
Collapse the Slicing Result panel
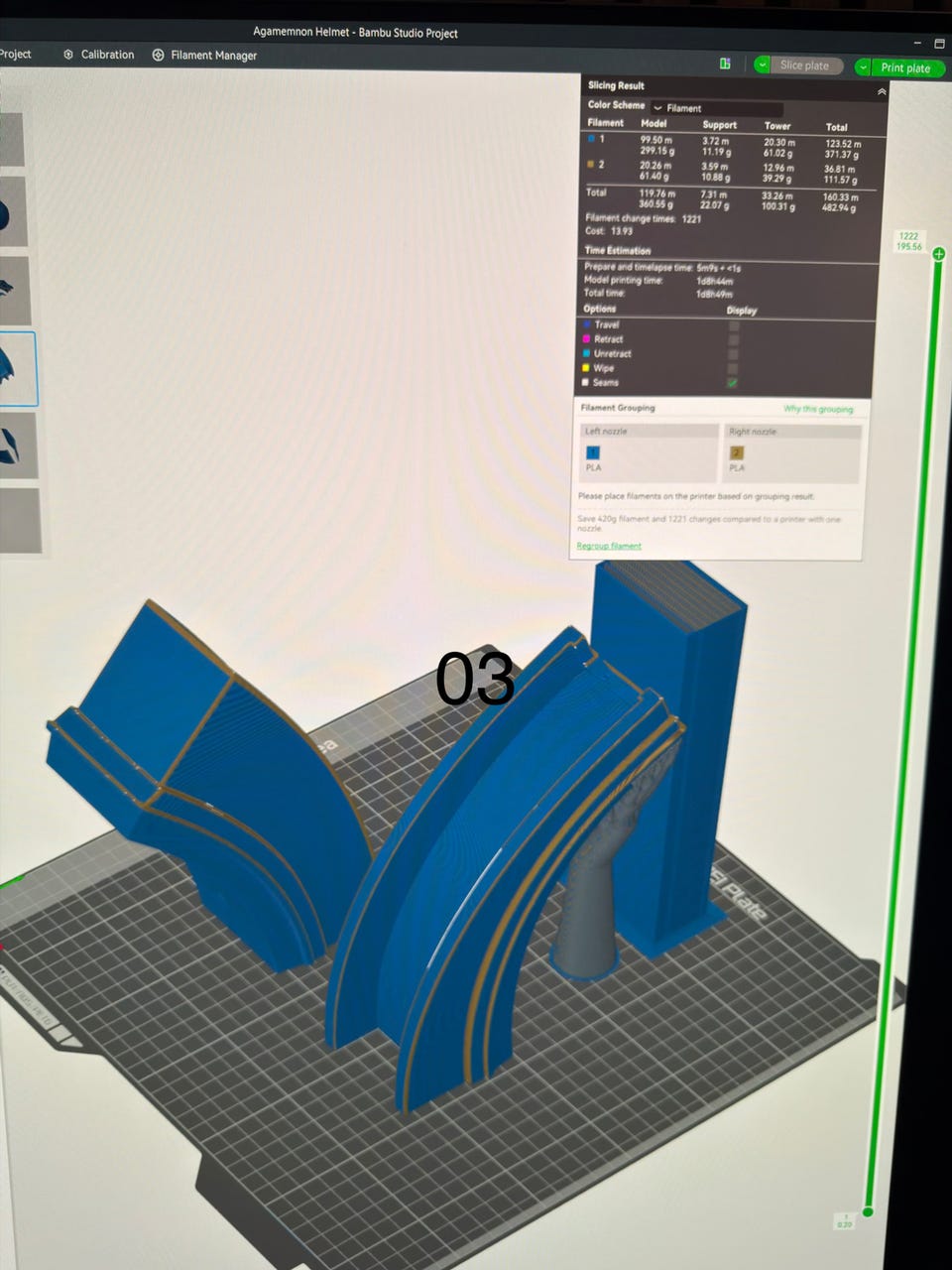point(882,91)
